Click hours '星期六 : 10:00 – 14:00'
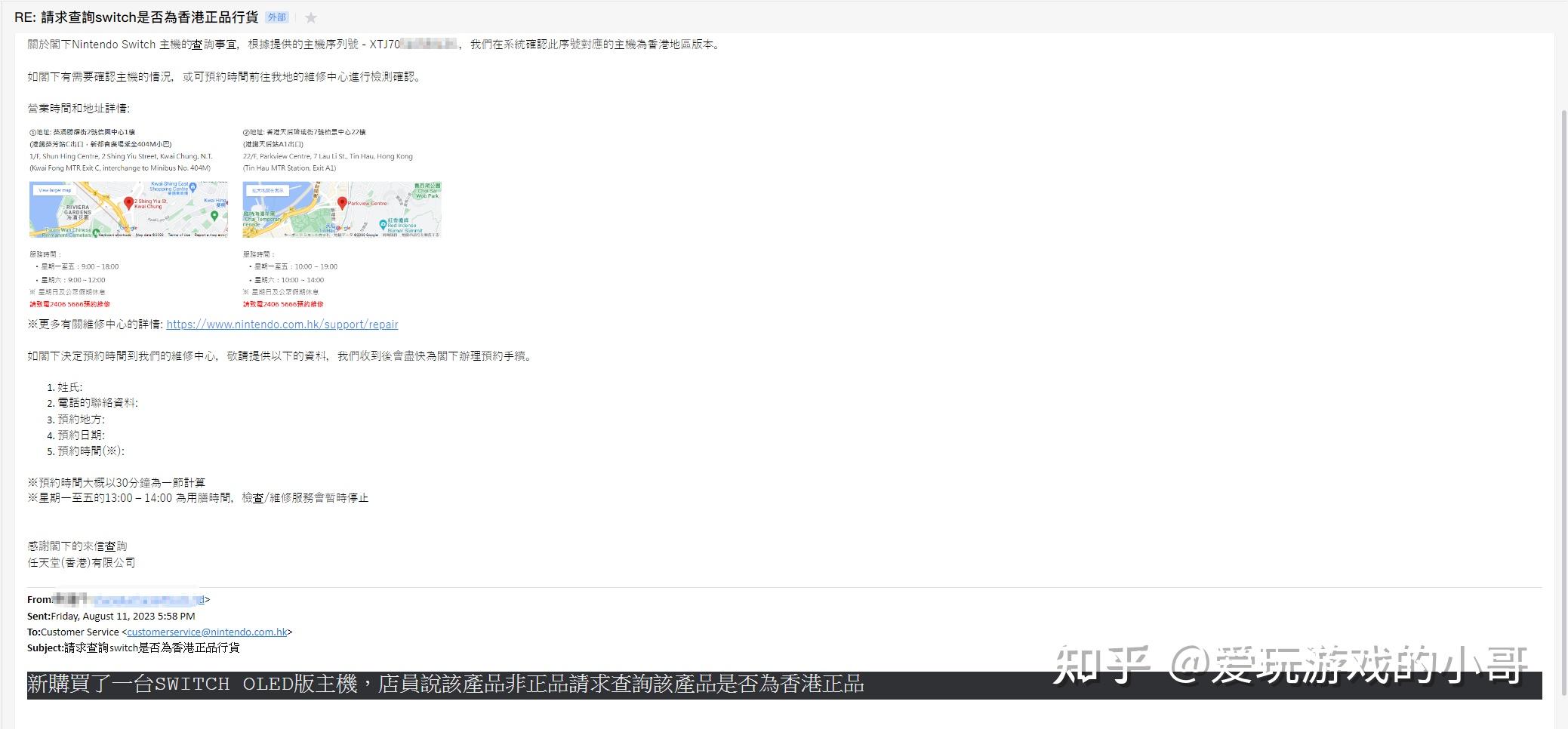The height and width of the screenshot is (729, 1568). pyautogui.click(x=289, y=280)
